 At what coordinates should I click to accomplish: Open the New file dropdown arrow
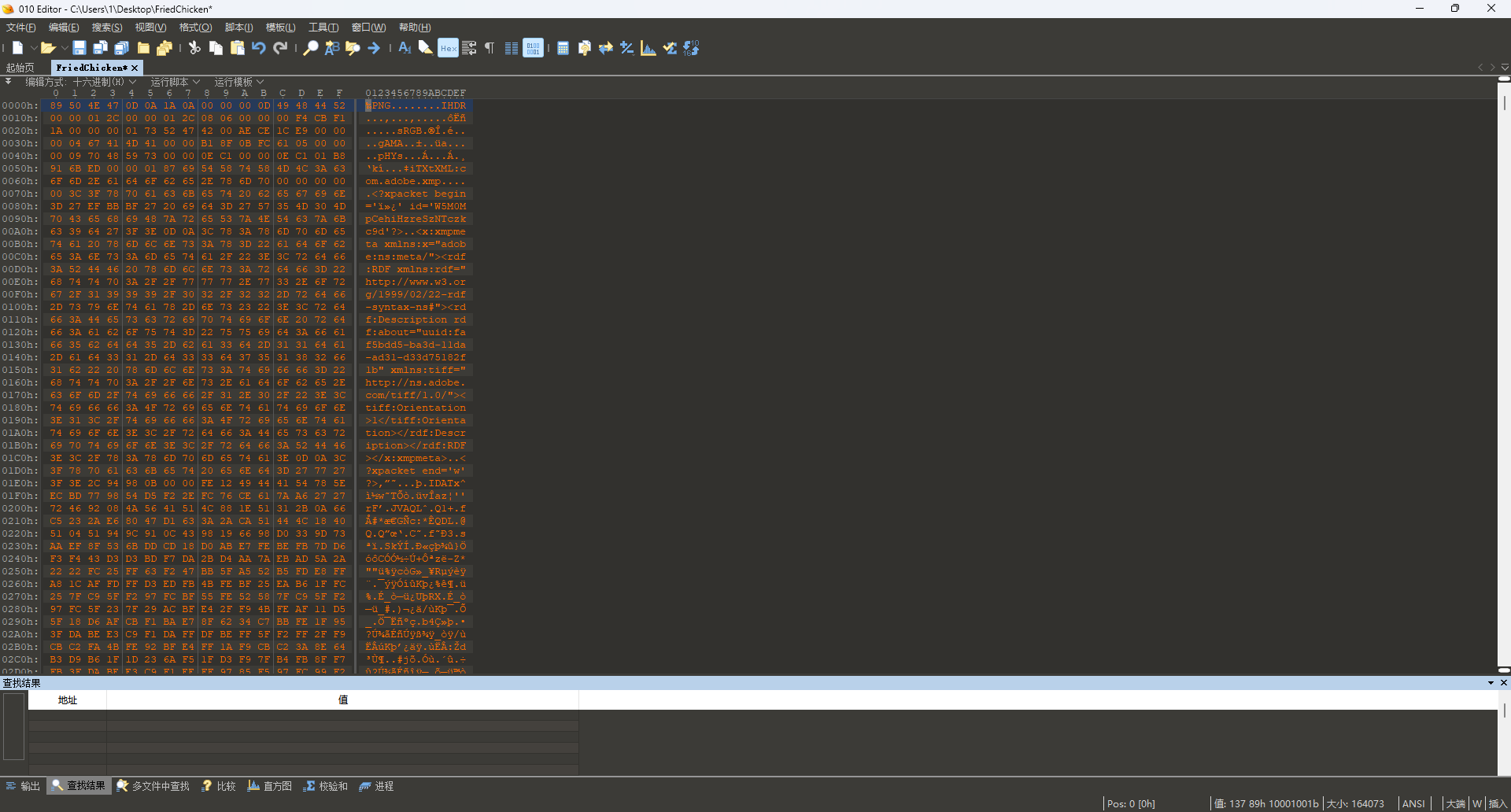32,48
